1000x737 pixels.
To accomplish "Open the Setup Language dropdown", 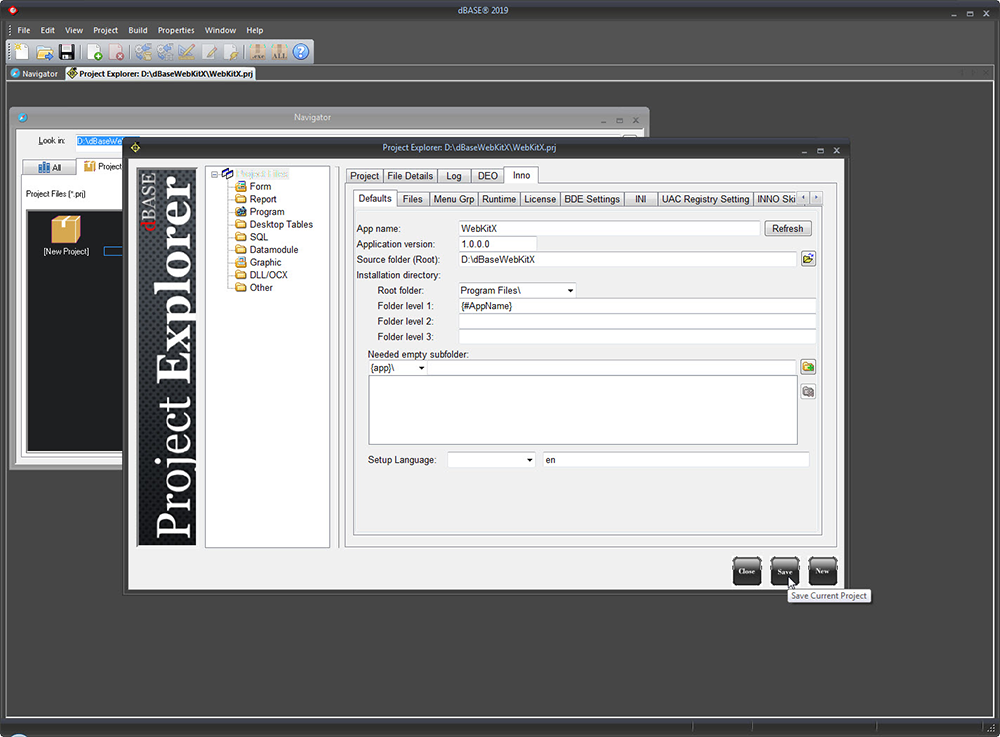I will pyautogui.click(x=529, y=460).
